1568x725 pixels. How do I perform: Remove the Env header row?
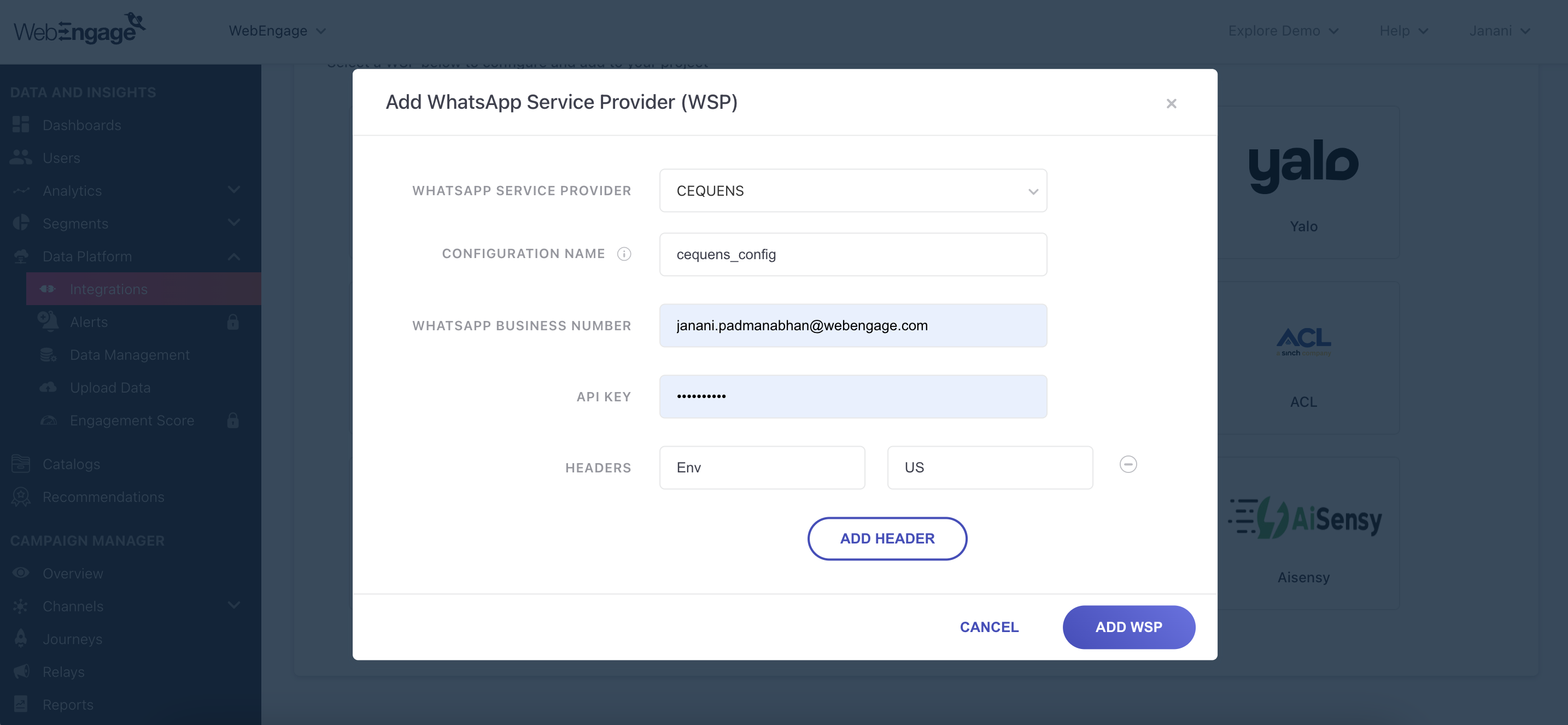(1128, 464)
